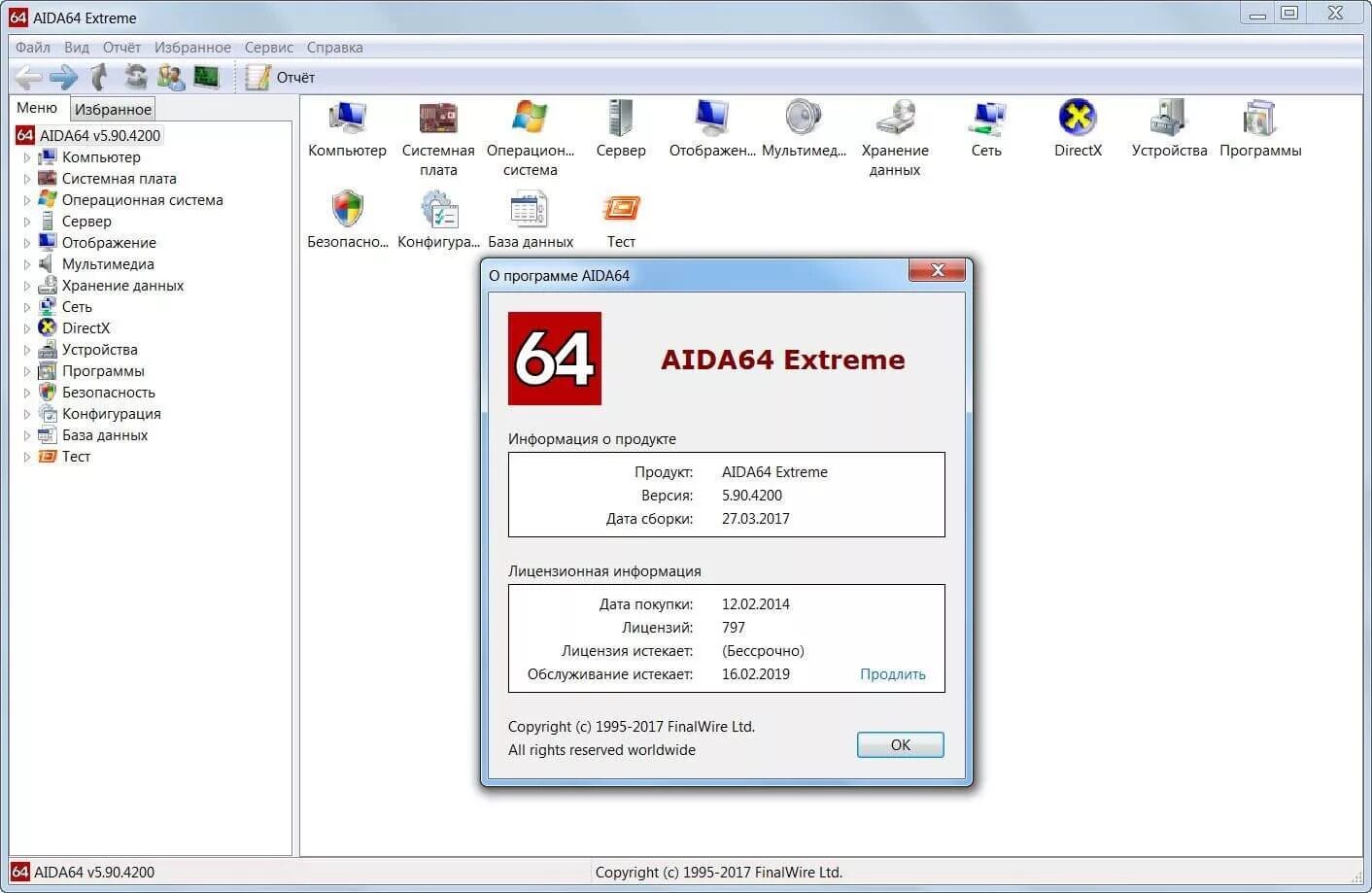Viewport: 1372px width, 893px height.
Task: Select Тест in the tree
Action: click(x=76, y=457)
